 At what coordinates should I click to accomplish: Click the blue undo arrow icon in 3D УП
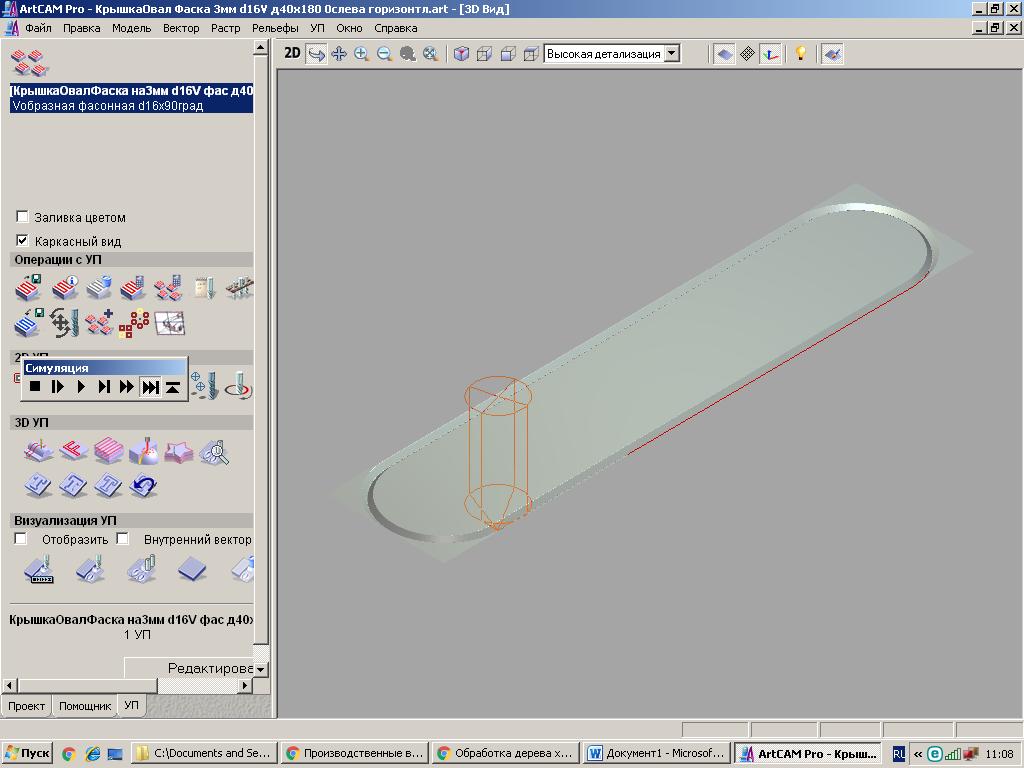144,486
